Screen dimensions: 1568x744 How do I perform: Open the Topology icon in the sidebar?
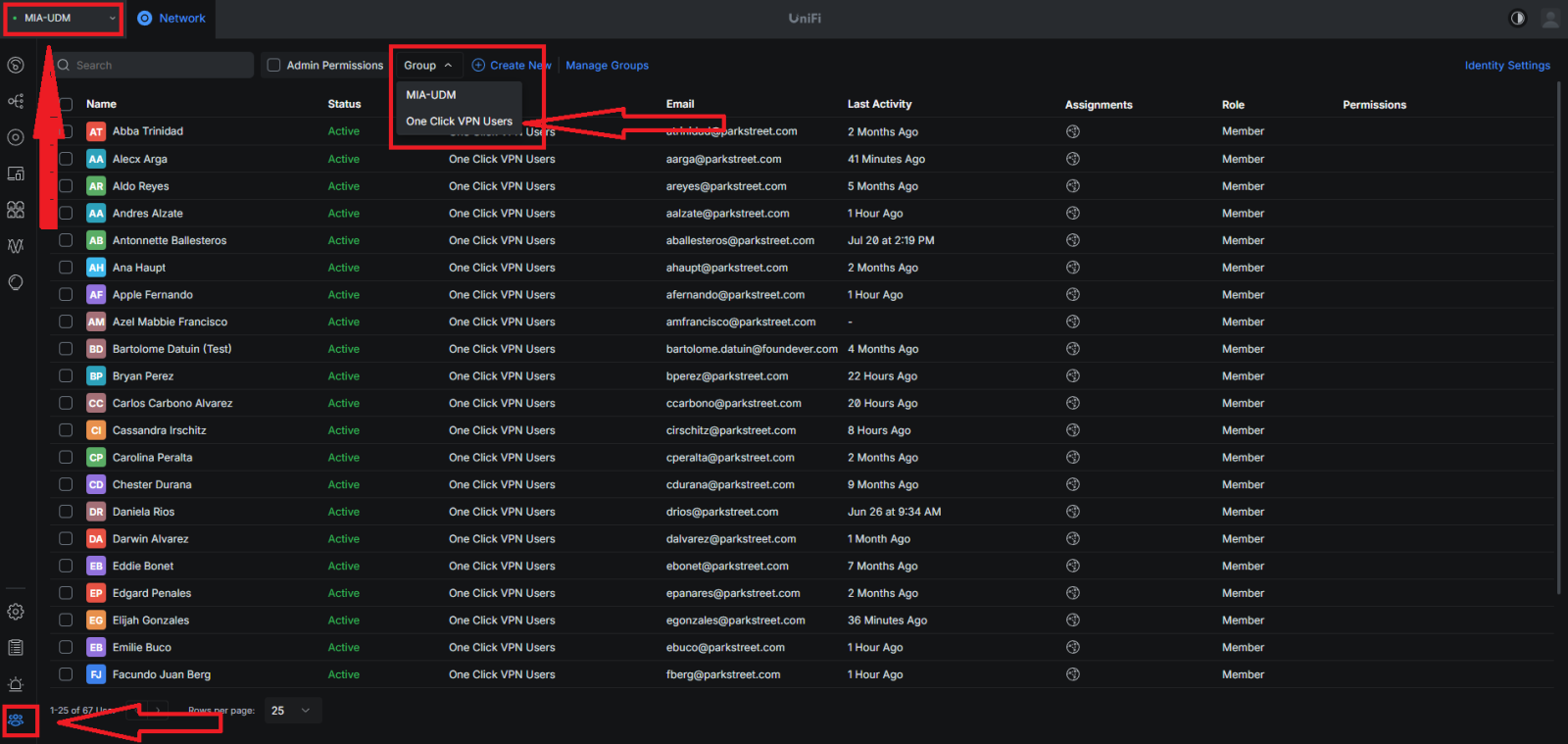[x=16, y=102]
